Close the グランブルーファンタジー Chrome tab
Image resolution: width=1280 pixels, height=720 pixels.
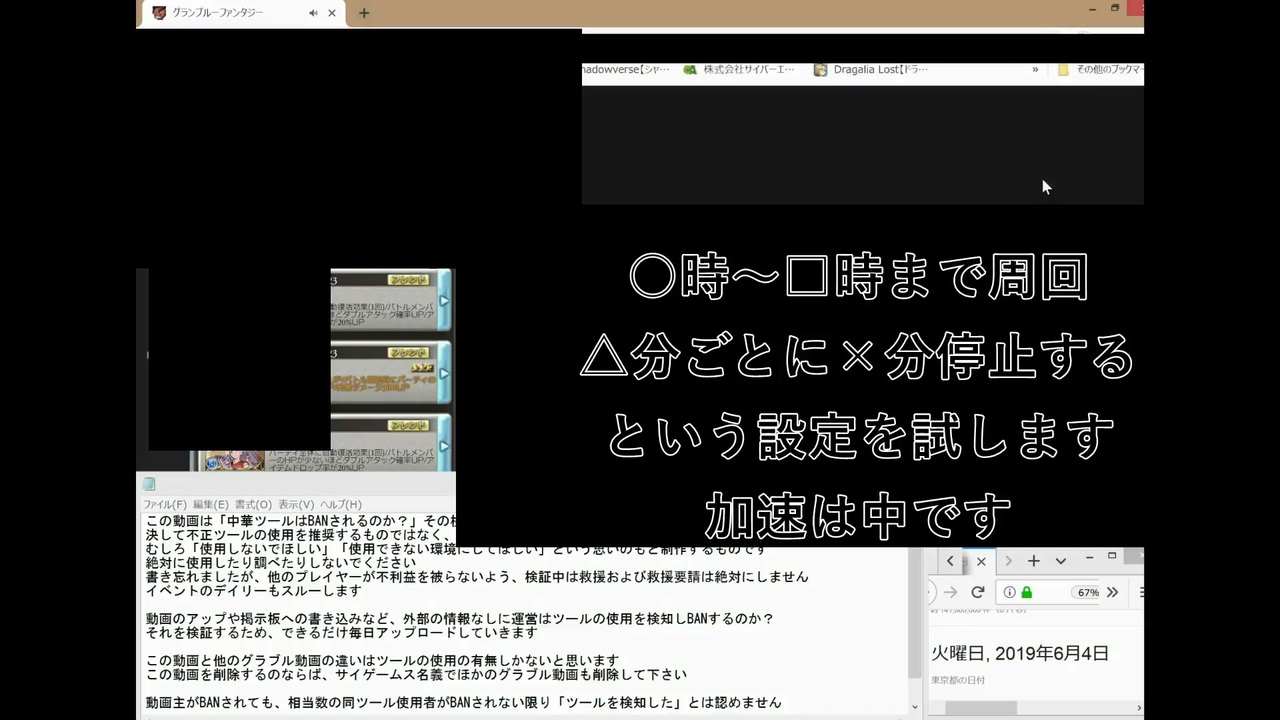(x=332, y=13)
